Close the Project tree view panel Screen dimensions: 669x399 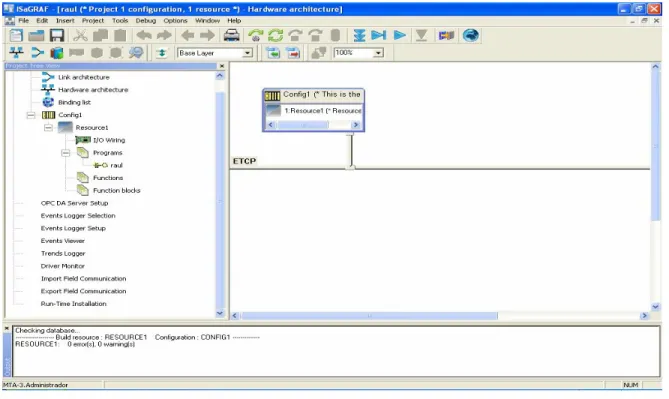pyautogui.click(x=222, y=66)
